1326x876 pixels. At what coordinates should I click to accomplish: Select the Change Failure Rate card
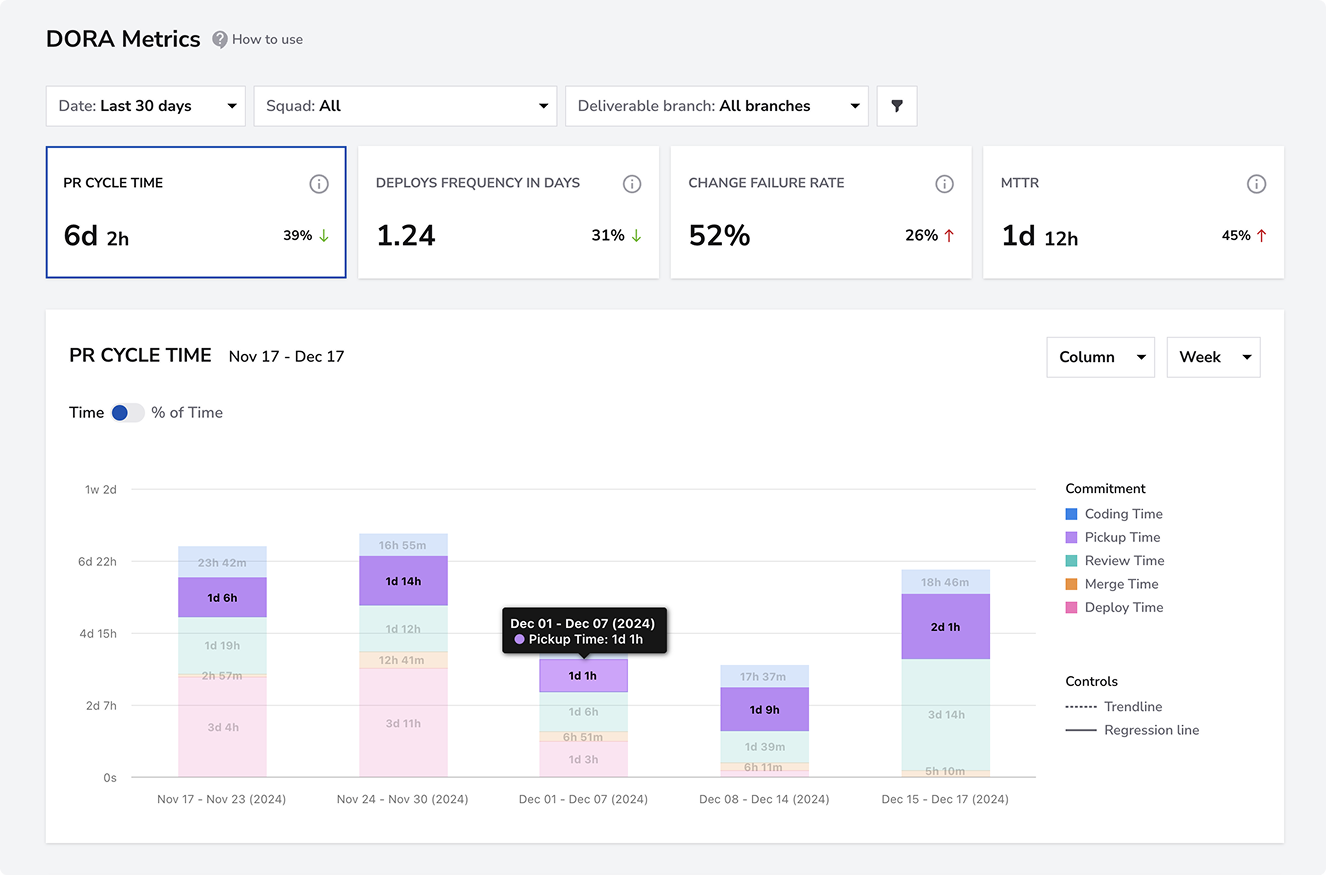point(821,212)
